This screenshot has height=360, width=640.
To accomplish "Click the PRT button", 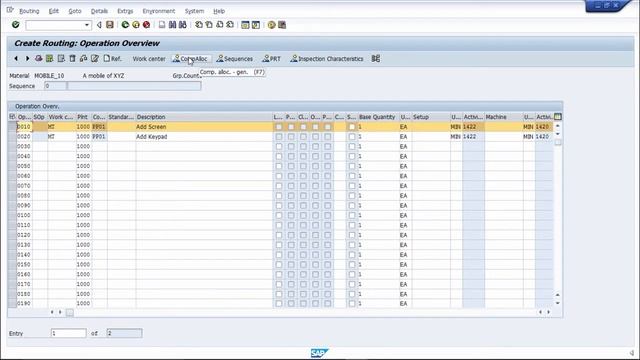I will 272,59.
